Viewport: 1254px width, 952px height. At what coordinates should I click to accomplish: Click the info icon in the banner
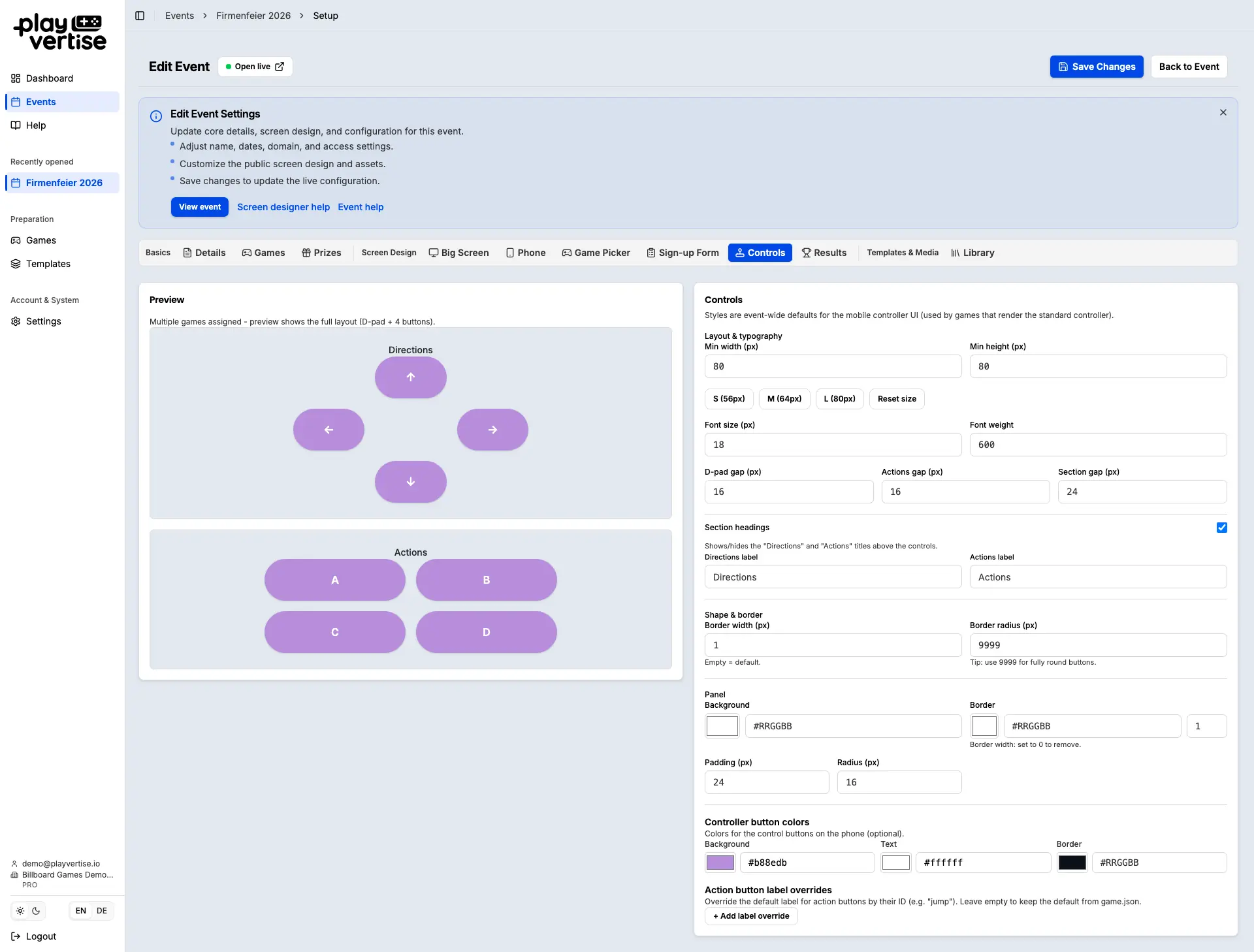point(156,116)
